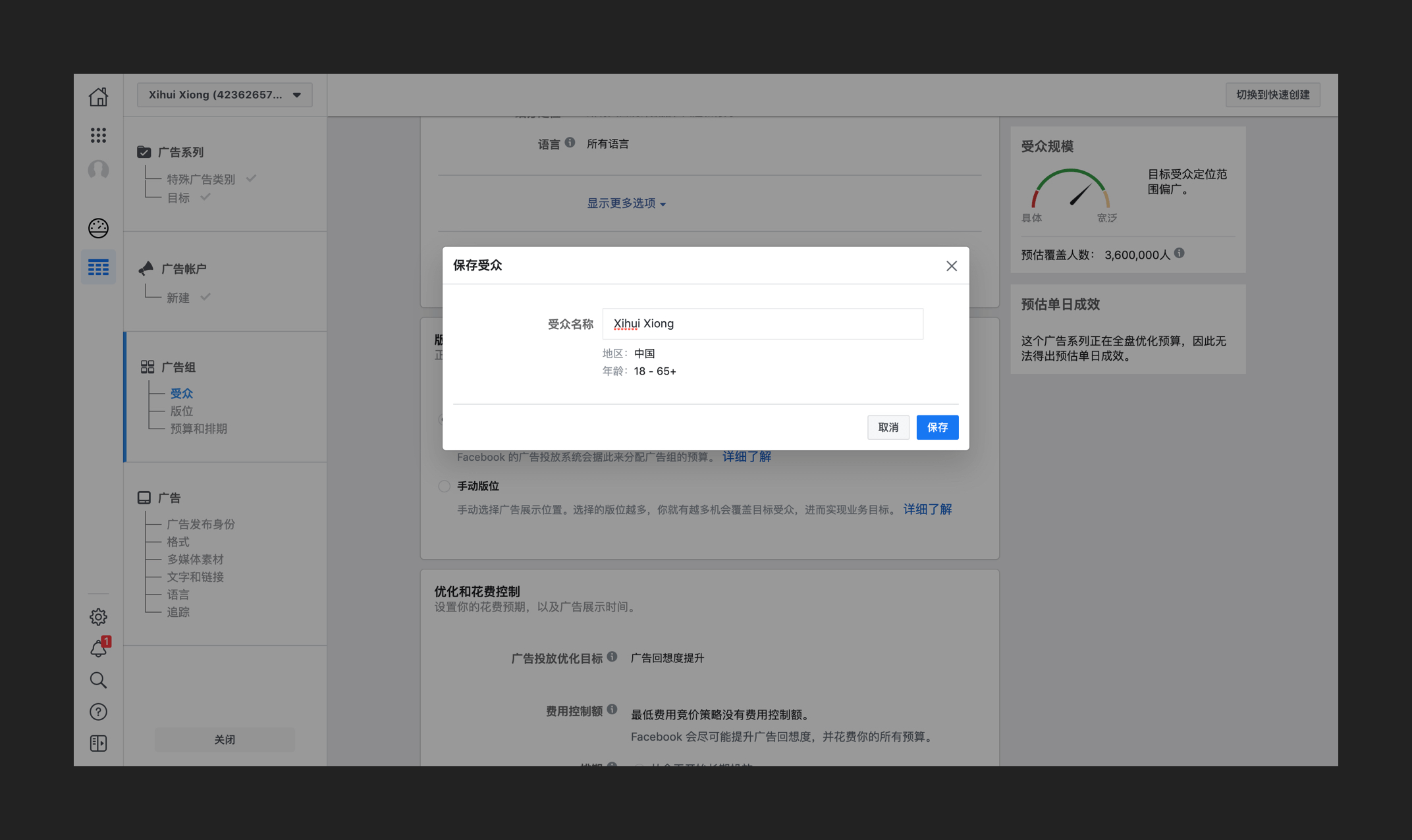Open the Xihui Xiong account dropdown

click(x=225, y=95)
